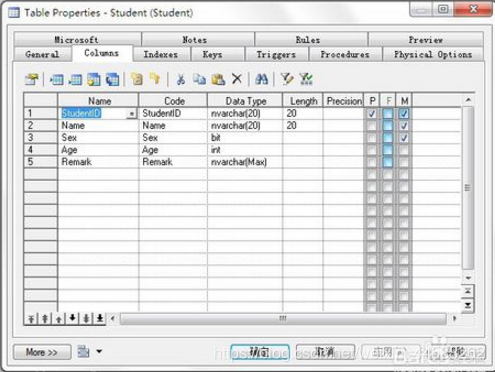Move row to bottom arrow button
Screen dimensions: 495x372
[100, 319]
